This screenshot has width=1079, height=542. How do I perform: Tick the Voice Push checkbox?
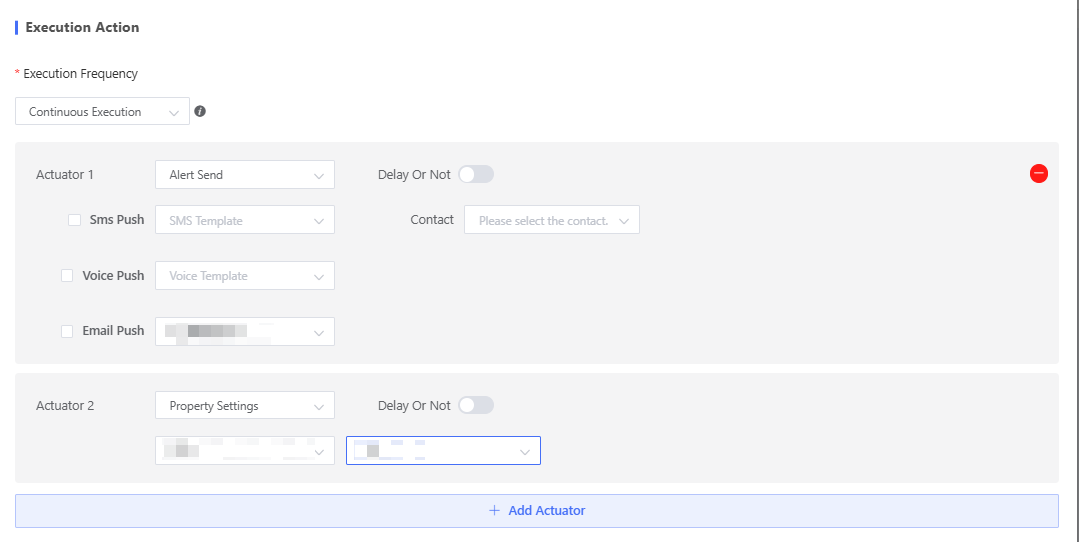pos(67,276)
